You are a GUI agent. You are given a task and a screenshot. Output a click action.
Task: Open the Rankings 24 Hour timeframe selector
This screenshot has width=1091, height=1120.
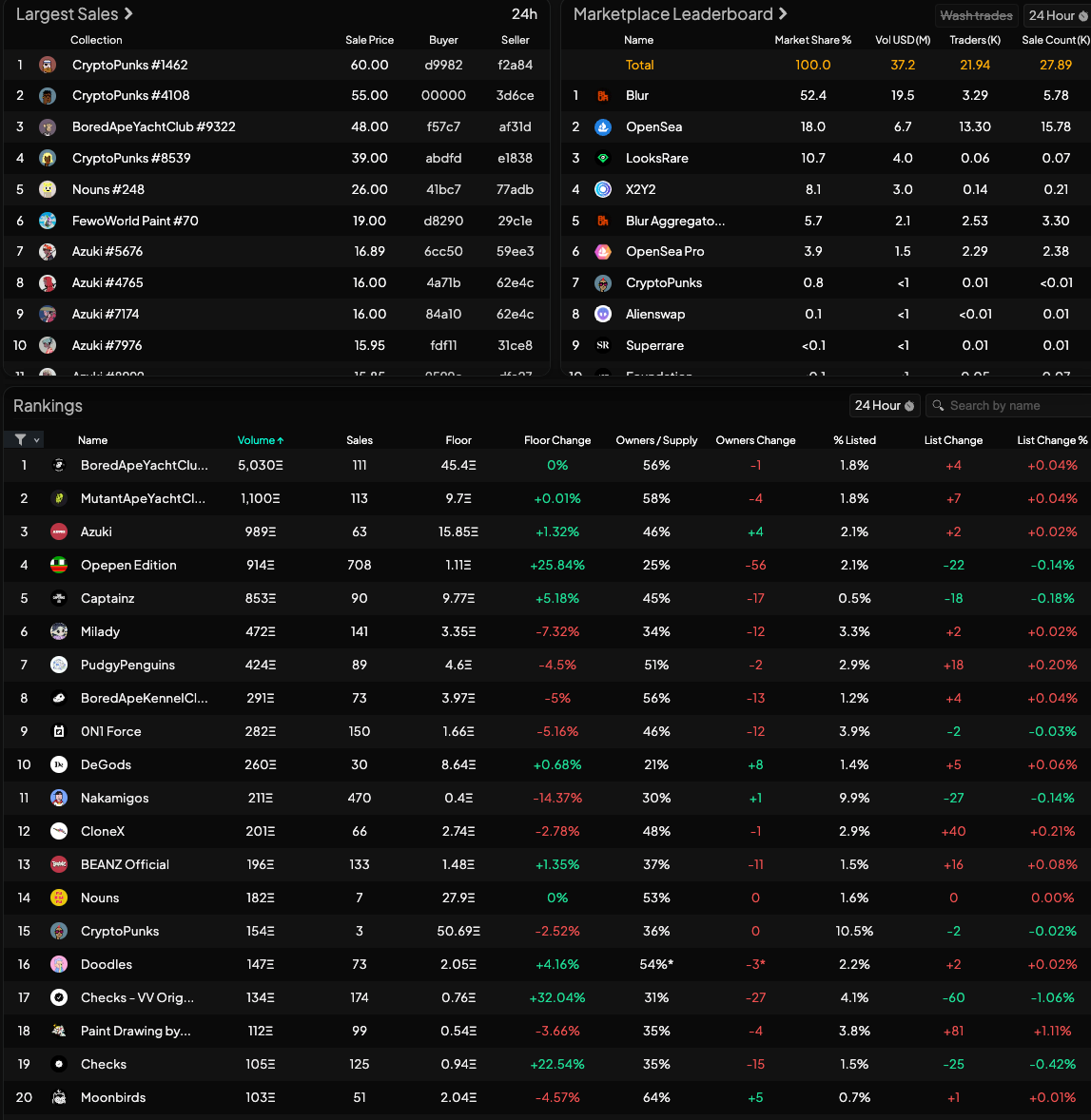[x=885, y=406]
